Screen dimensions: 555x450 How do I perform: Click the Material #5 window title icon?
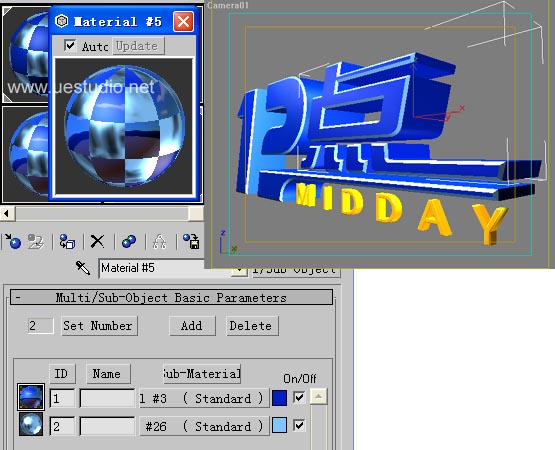point(62,21)
